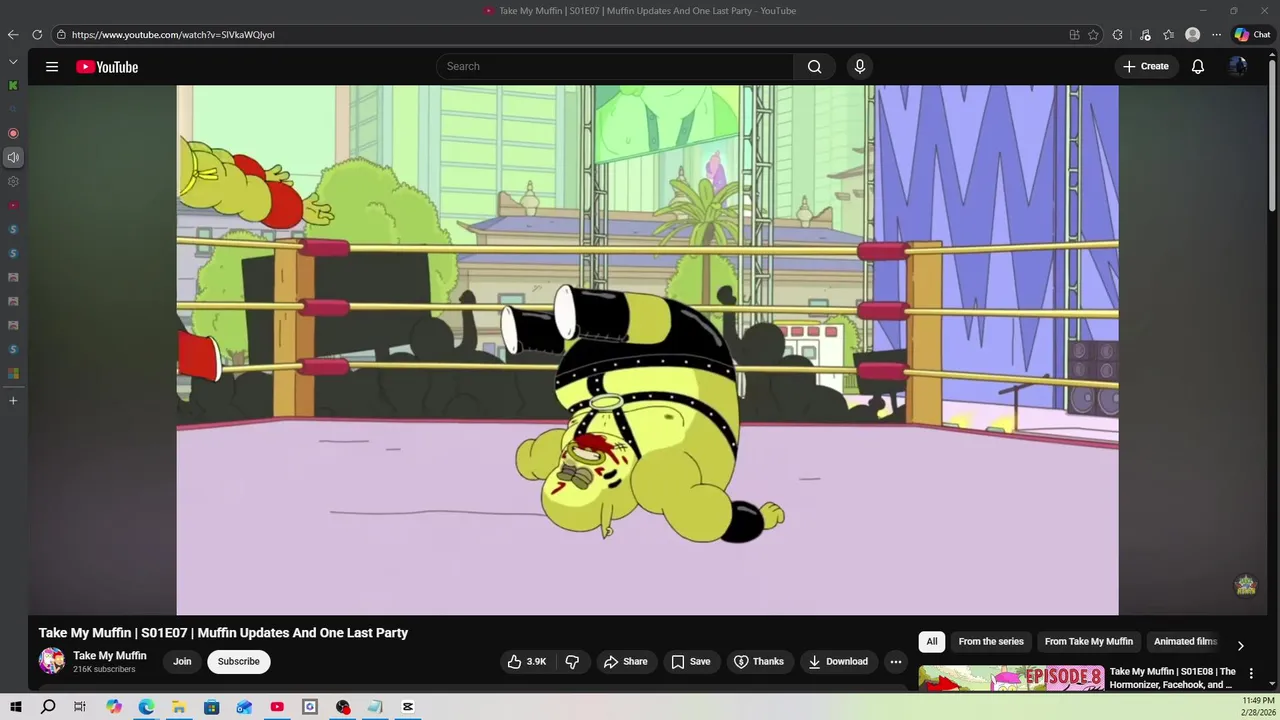Viewport: 1280px width, 720px height.
Task: Switch to the Microsoft logo sidebar tab
Action: point(13,374)
